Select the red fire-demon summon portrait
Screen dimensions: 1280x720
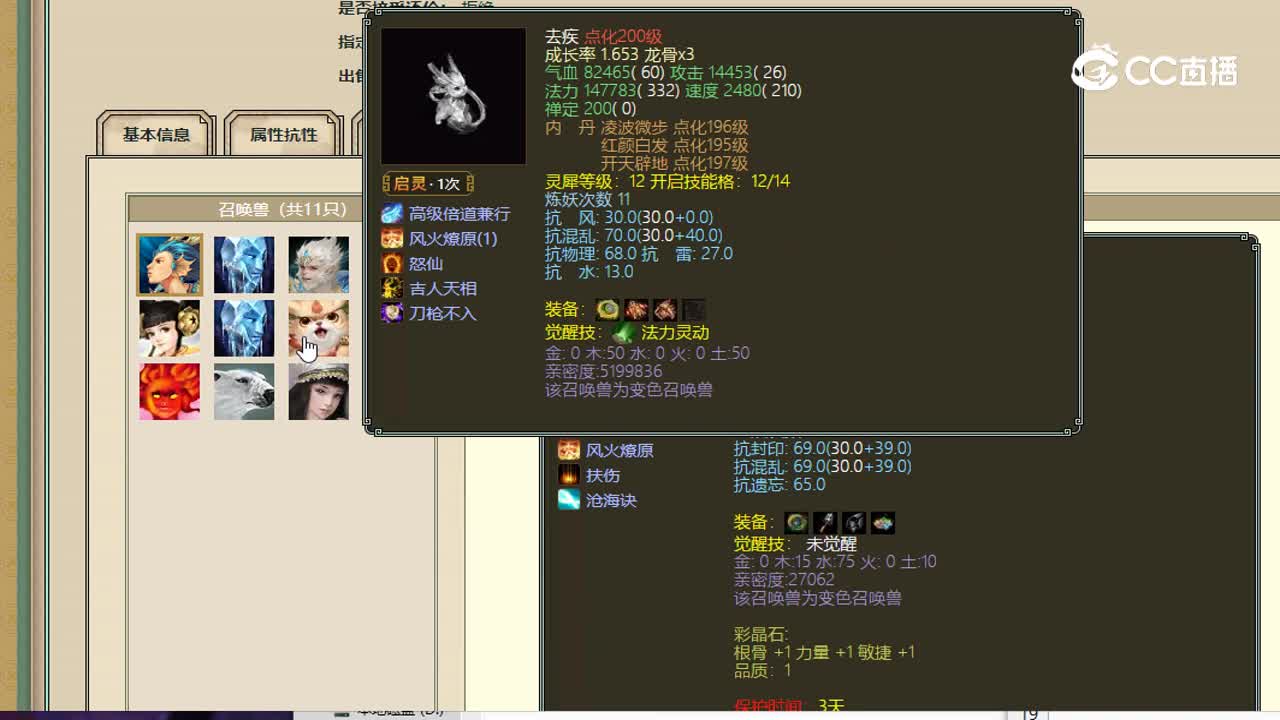click(x=170, y=391)
